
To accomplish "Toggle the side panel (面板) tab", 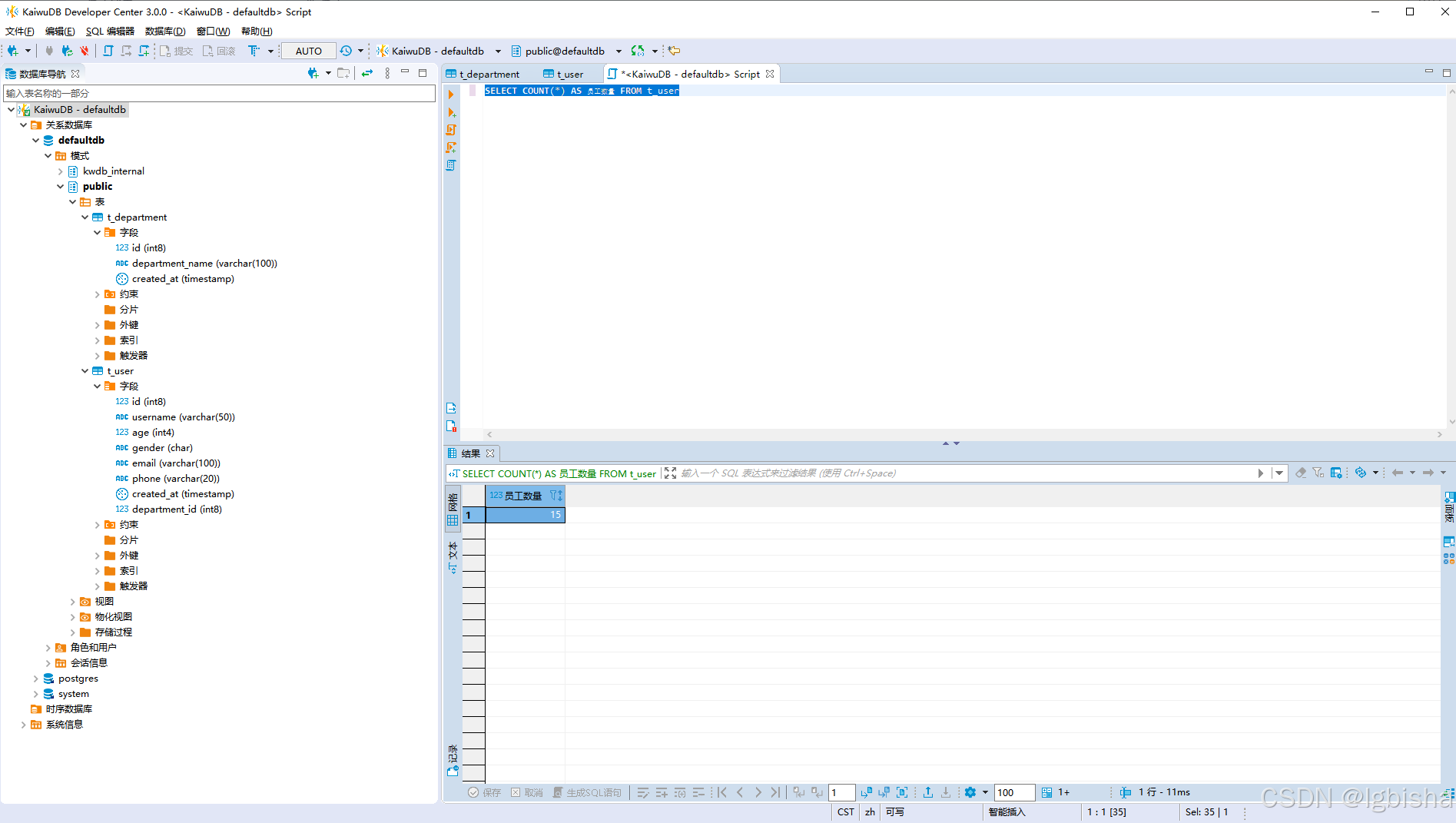I will point(1448,507).
